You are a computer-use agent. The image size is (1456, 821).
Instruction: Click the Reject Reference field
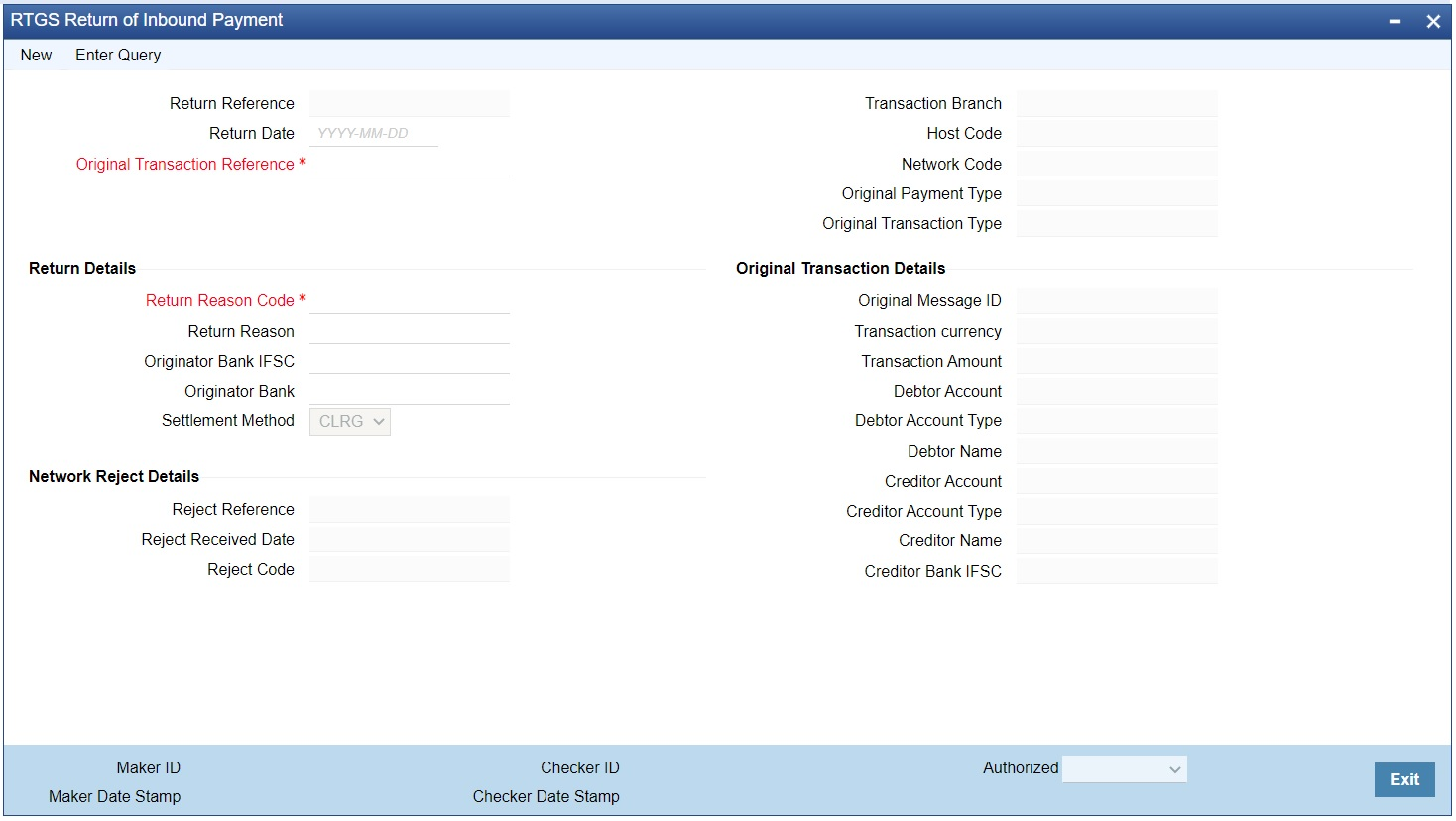pyautogui.click(x=410, y=510)
